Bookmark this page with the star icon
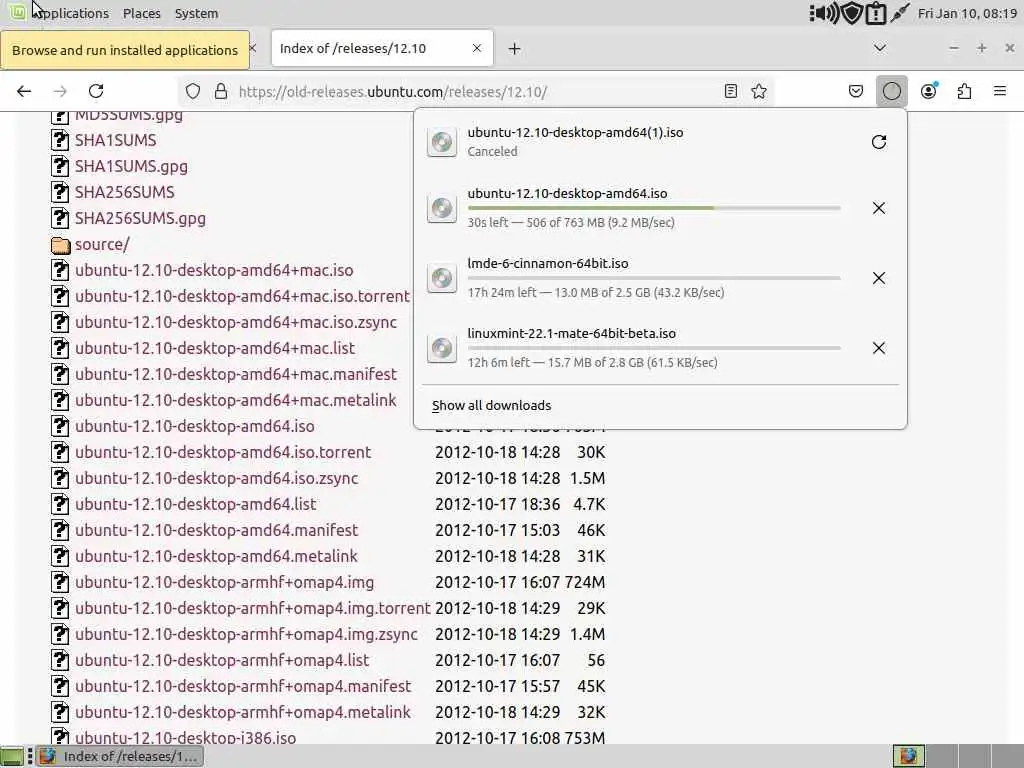Image resolution: width=1024 pixels, height=768 pixels. click(759, 91)
